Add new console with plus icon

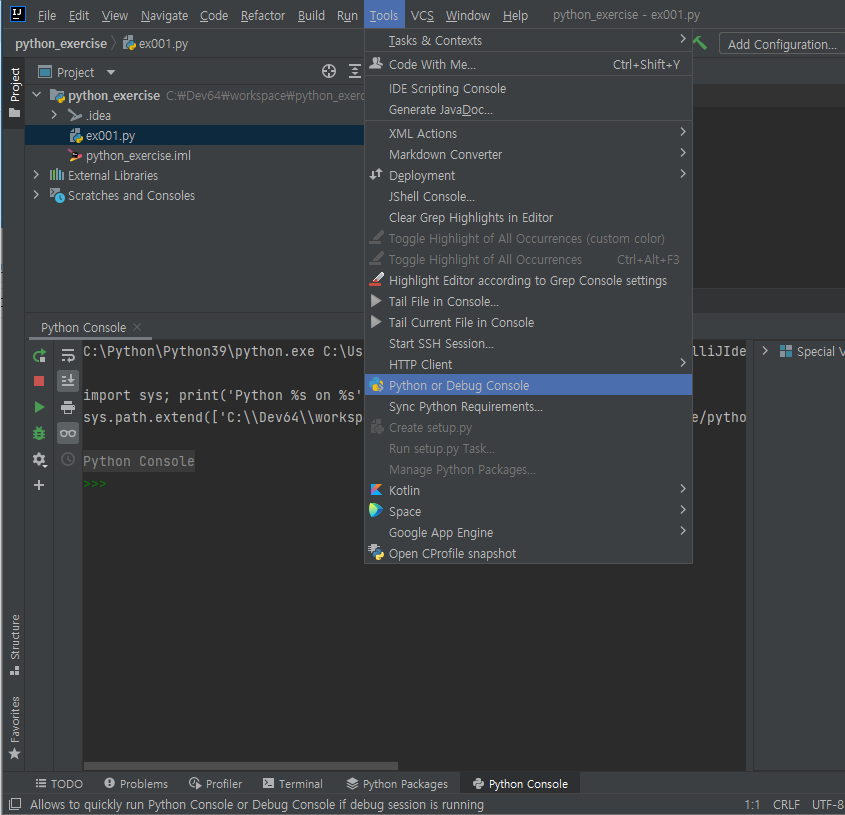pos(39,485)
